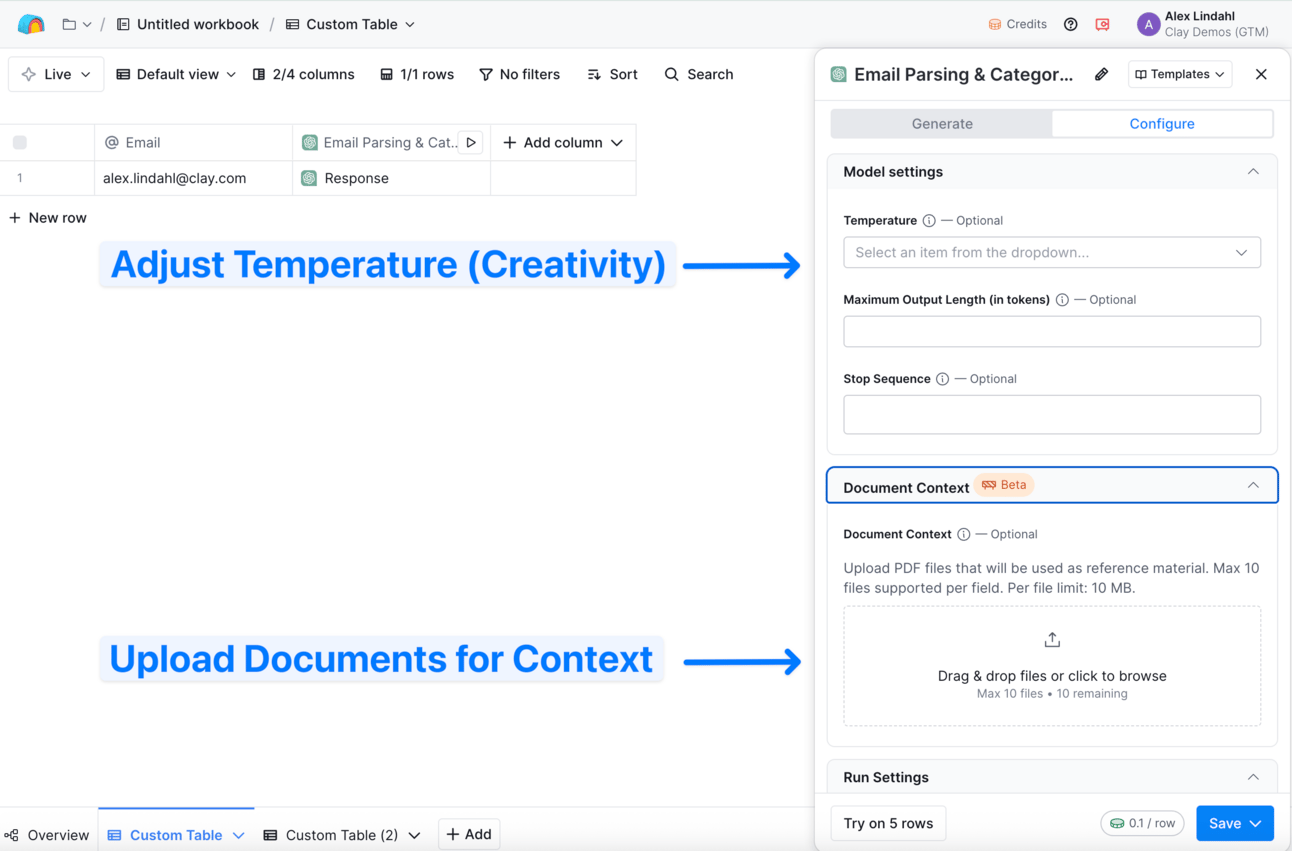Add a New row to the table
The image size is (1292, 851).
click(x=48, y=218)
